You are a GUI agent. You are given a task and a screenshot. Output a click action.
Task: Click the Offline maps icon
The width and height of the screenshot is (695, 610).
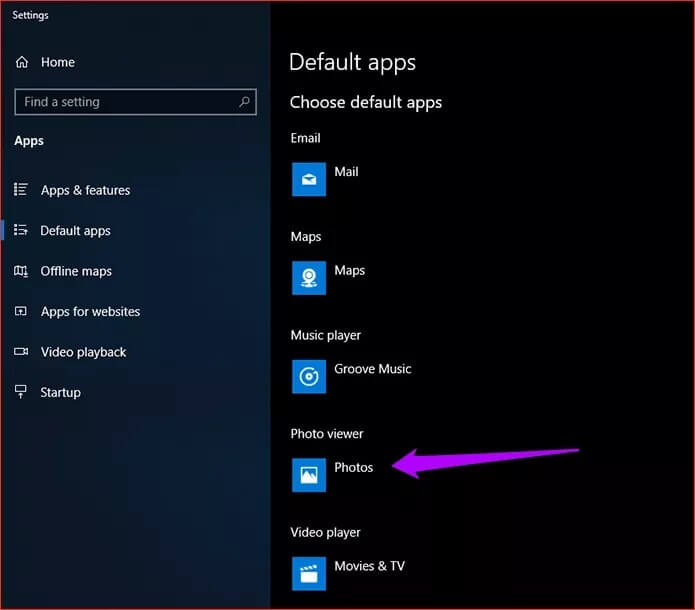pos(21,270)
